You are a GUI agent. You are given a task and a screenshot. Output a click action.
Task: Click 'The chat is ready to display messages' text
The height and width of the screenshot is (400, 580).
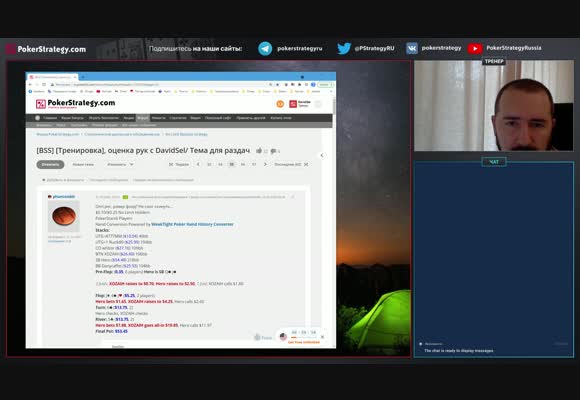(x=459, y=350)
